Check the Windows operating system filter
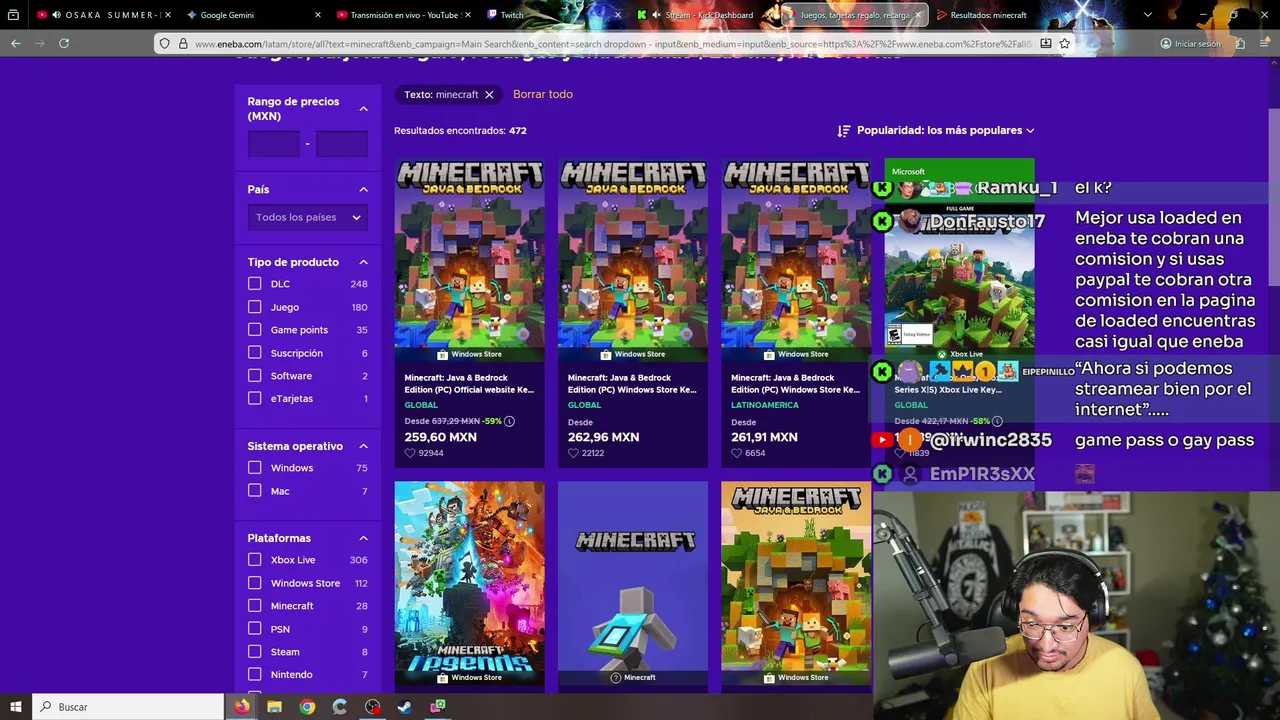 [x=254, y=468]
